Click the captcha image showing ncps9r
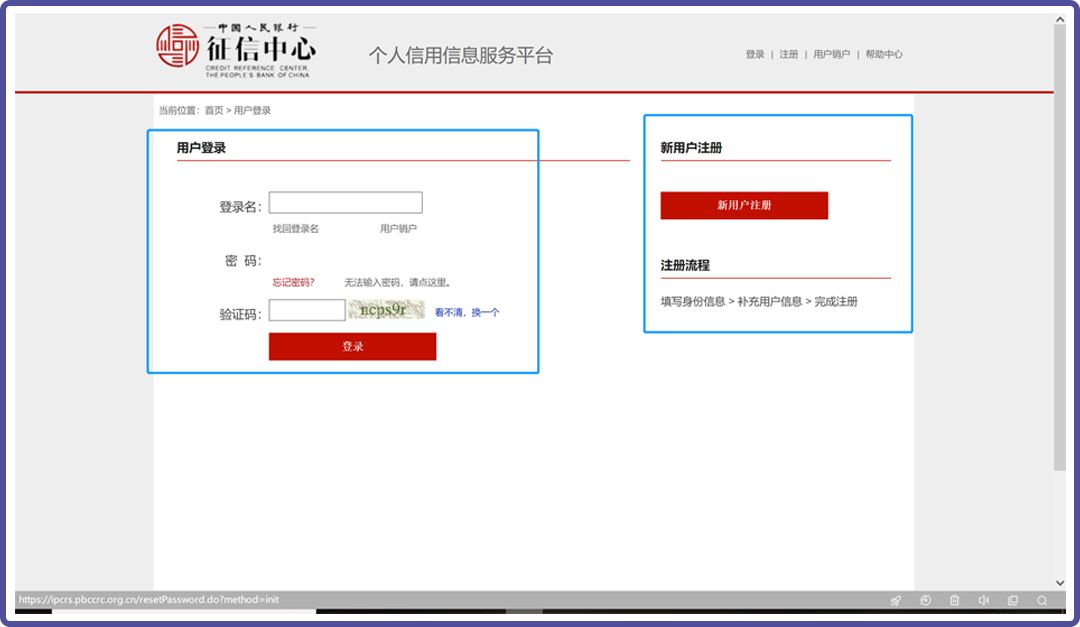1080x627 pixels. [x=387, y=311]
